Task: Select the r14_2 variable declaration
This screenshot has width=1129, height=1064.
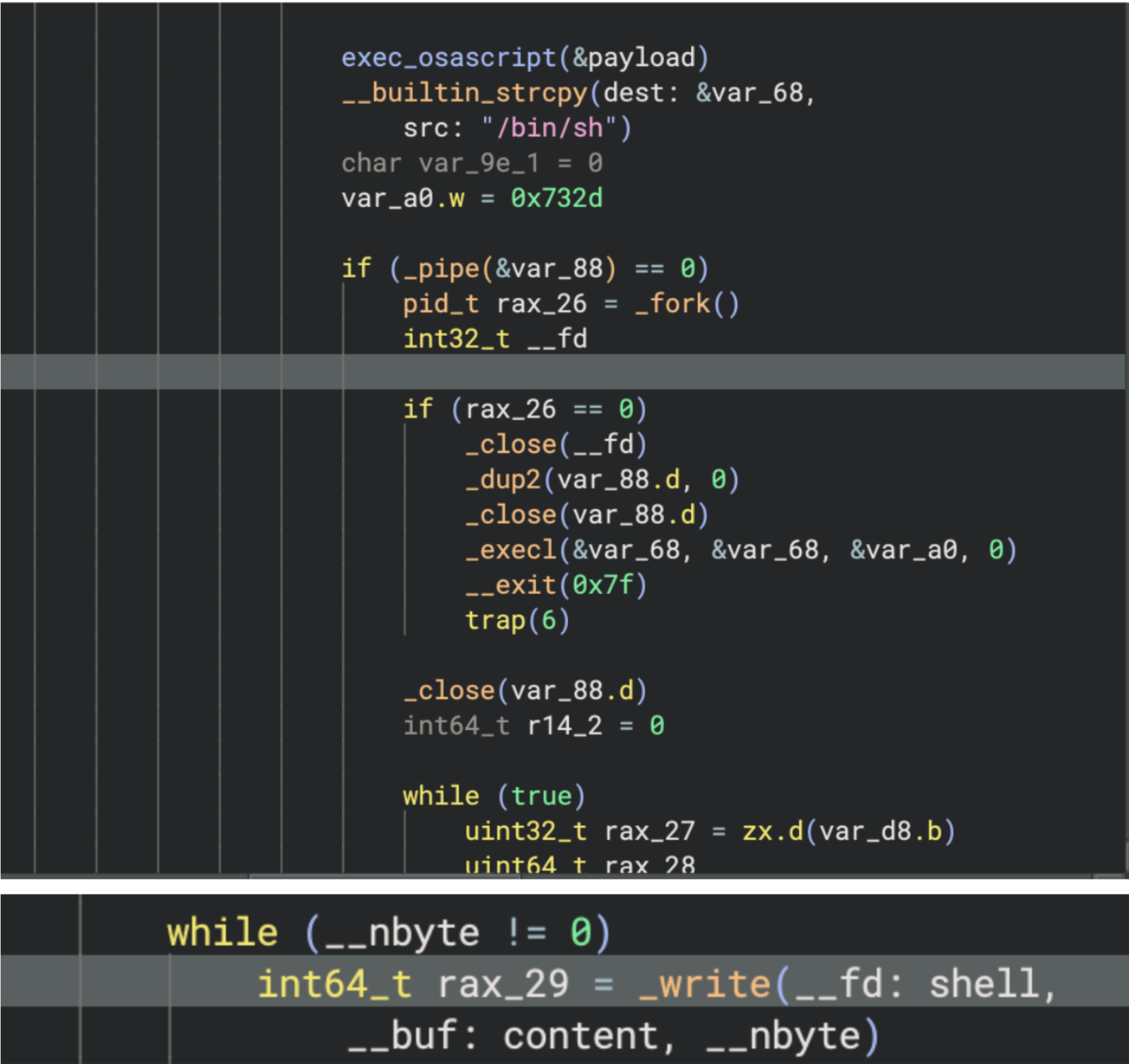Action: [564, 726]
